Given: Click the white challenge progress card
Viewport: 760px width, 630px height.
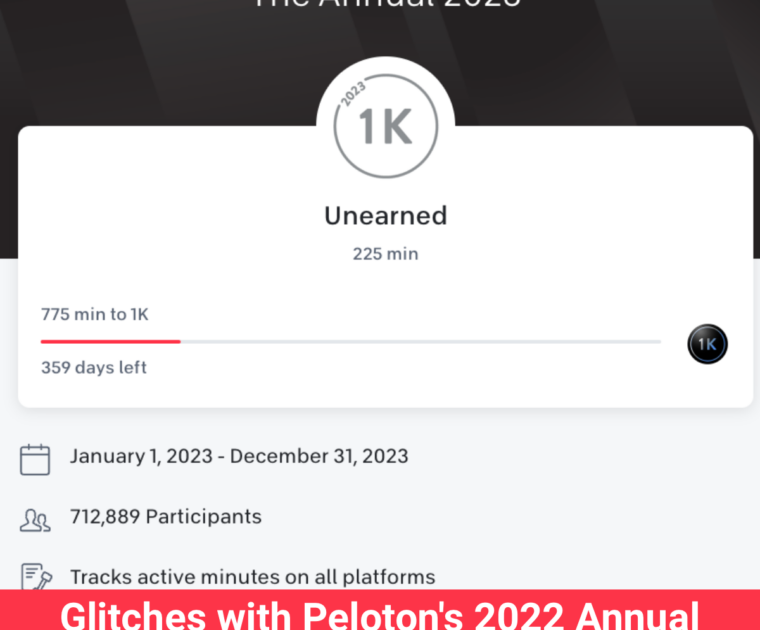Looking at the screenshot, I should pyautogui.click(x=560, y=230).
